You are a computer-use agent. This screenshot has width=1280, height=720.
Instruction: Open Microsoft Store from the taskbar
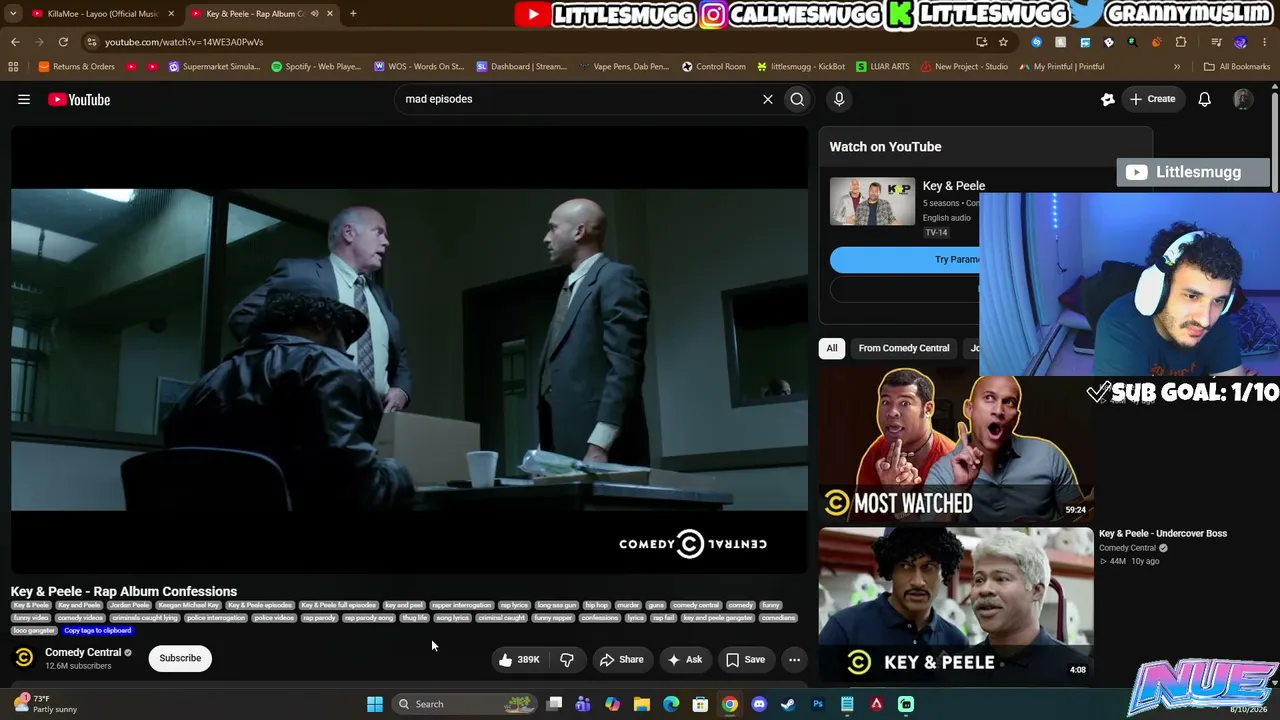click(701, 704)
